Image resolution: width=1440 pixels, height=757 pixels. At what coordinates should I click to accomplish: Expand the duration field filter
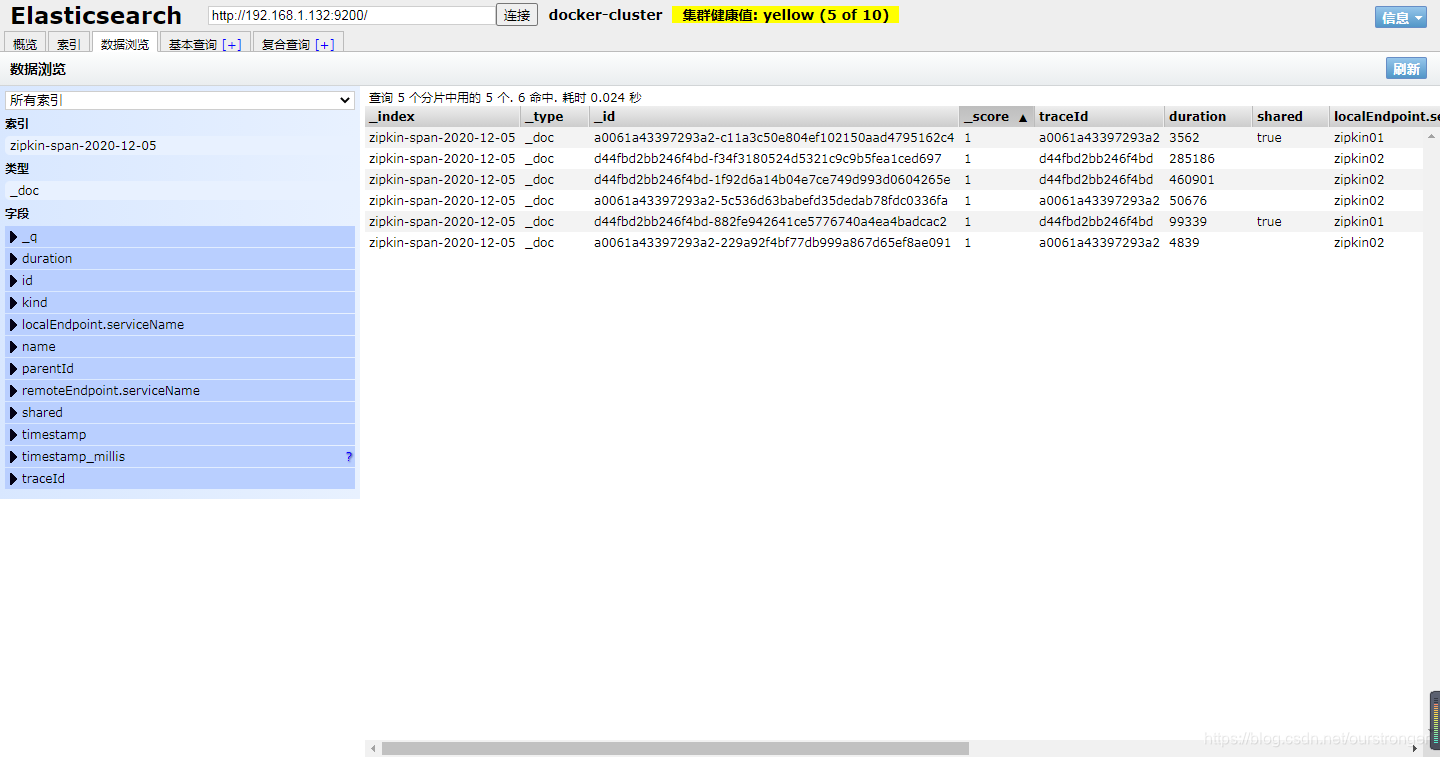pos(180,259)
